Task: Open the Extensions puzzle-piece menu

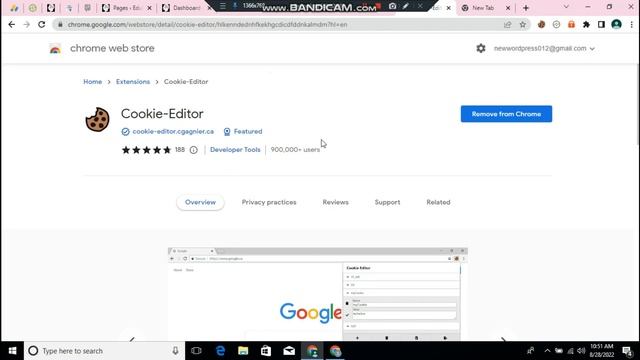Action: 586,24
